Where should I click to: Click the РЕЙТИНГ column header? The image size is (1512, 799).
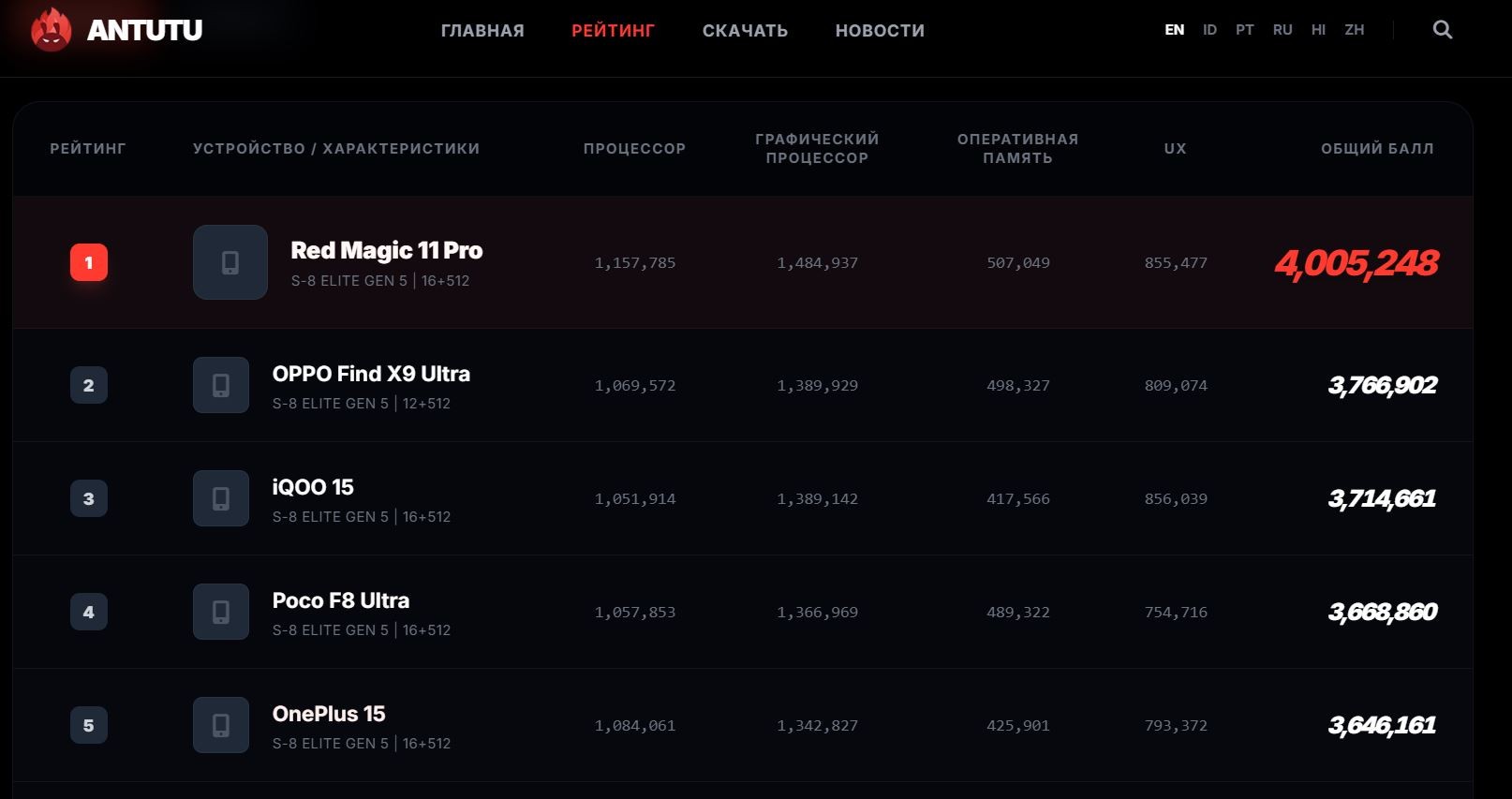click(x=88, y=148)
